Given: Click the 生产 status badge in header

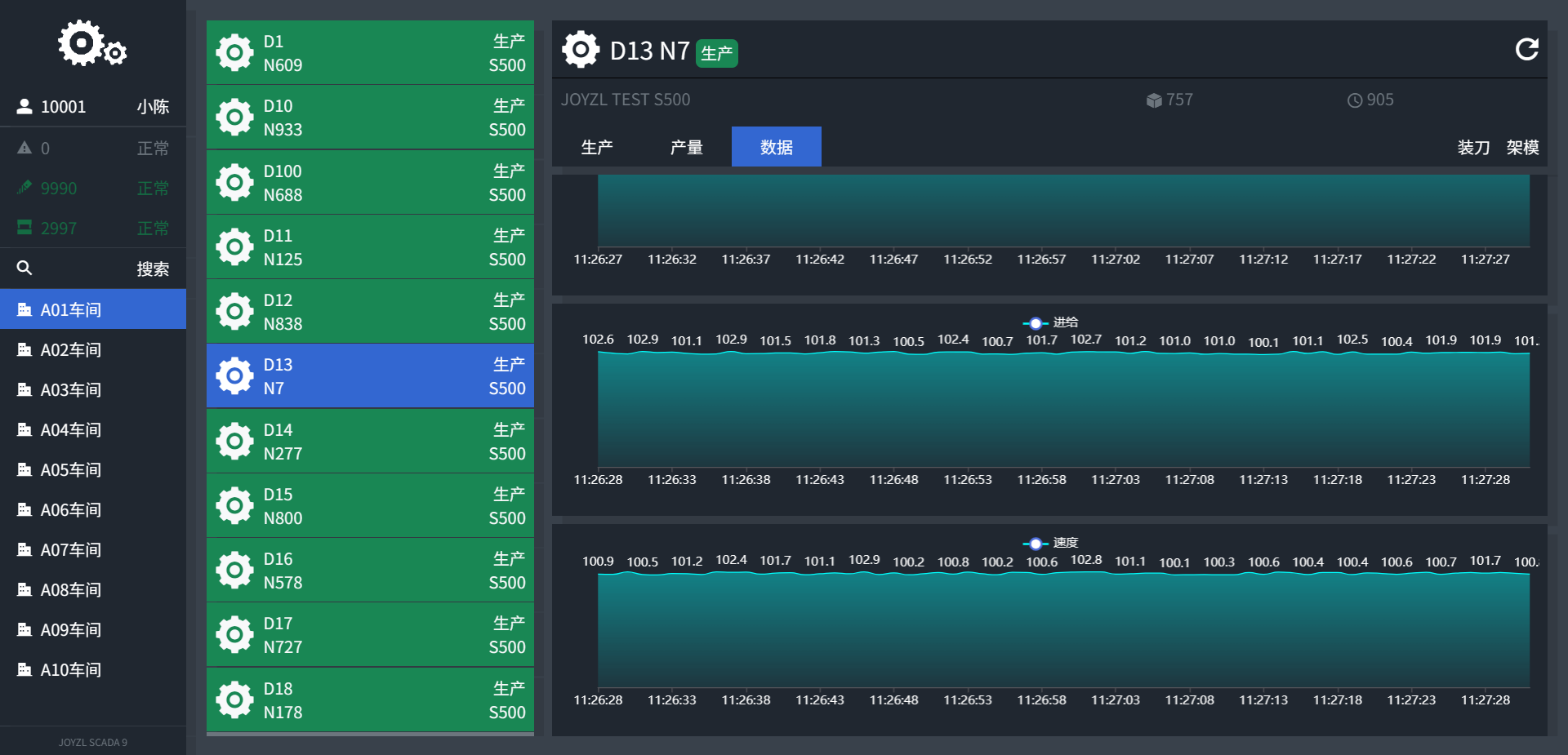Looking at the screenshot, I should click(717, 53).
